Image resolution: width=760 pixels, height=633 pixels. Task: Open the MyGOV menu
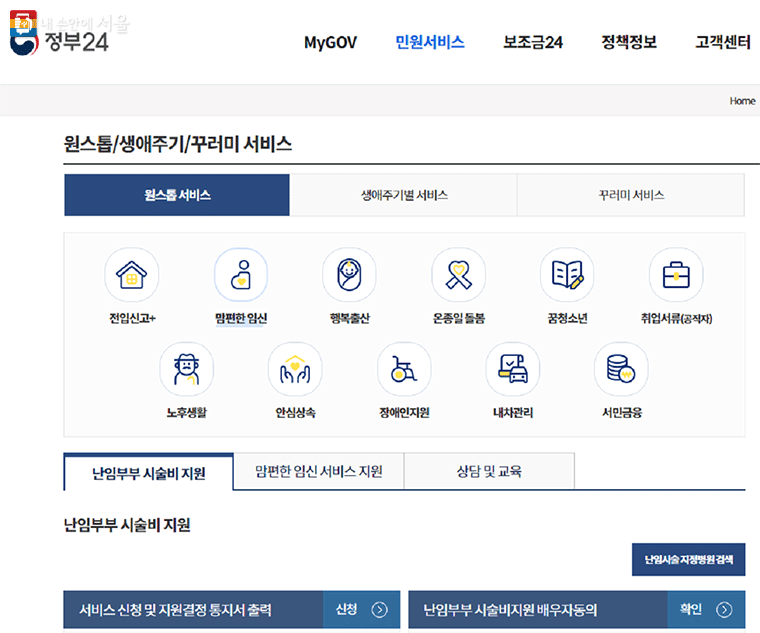(x=330, y=43)
